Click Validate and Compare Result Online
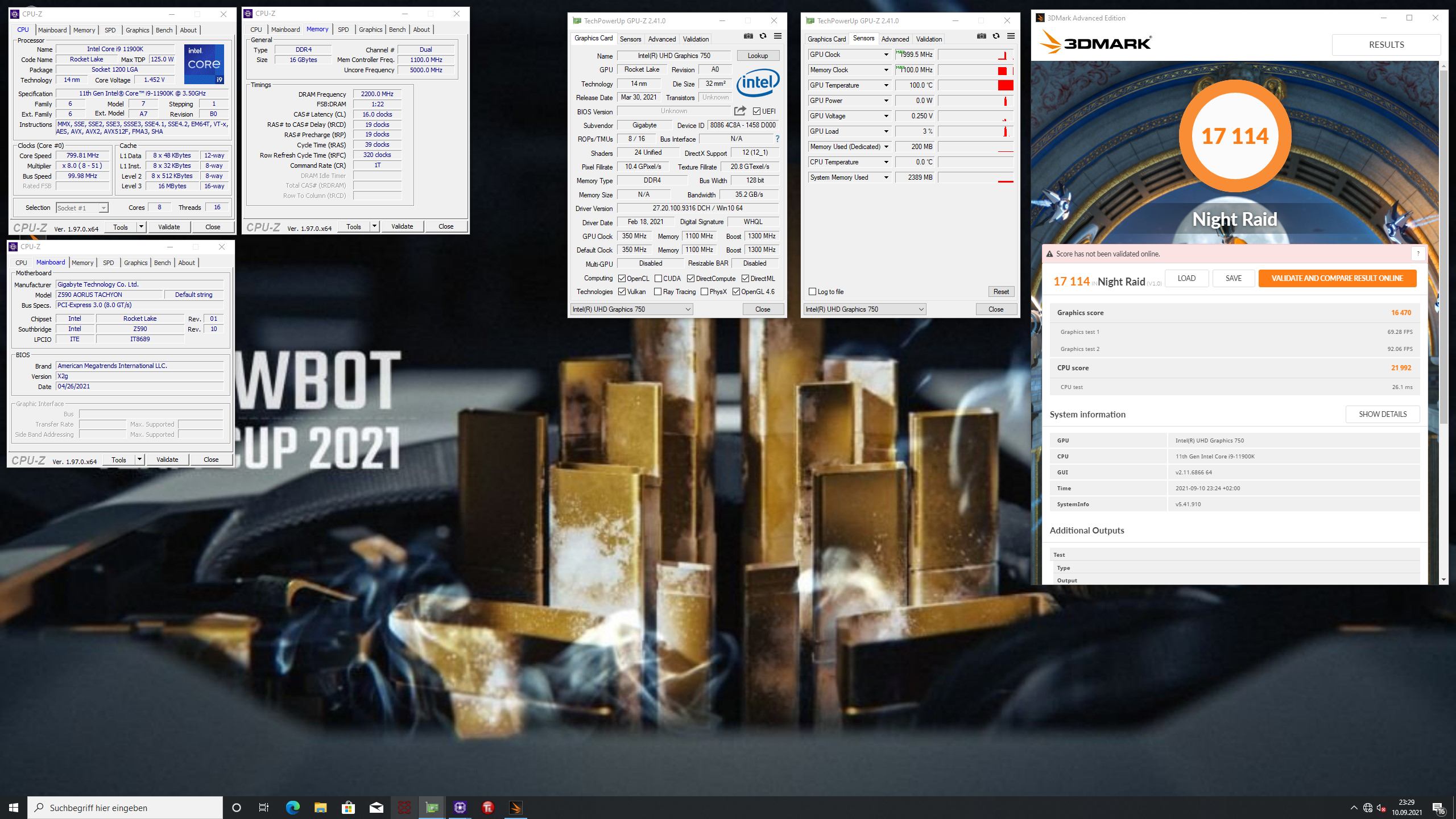This screenshot has width=1456, height=819. coord(1337,278)
